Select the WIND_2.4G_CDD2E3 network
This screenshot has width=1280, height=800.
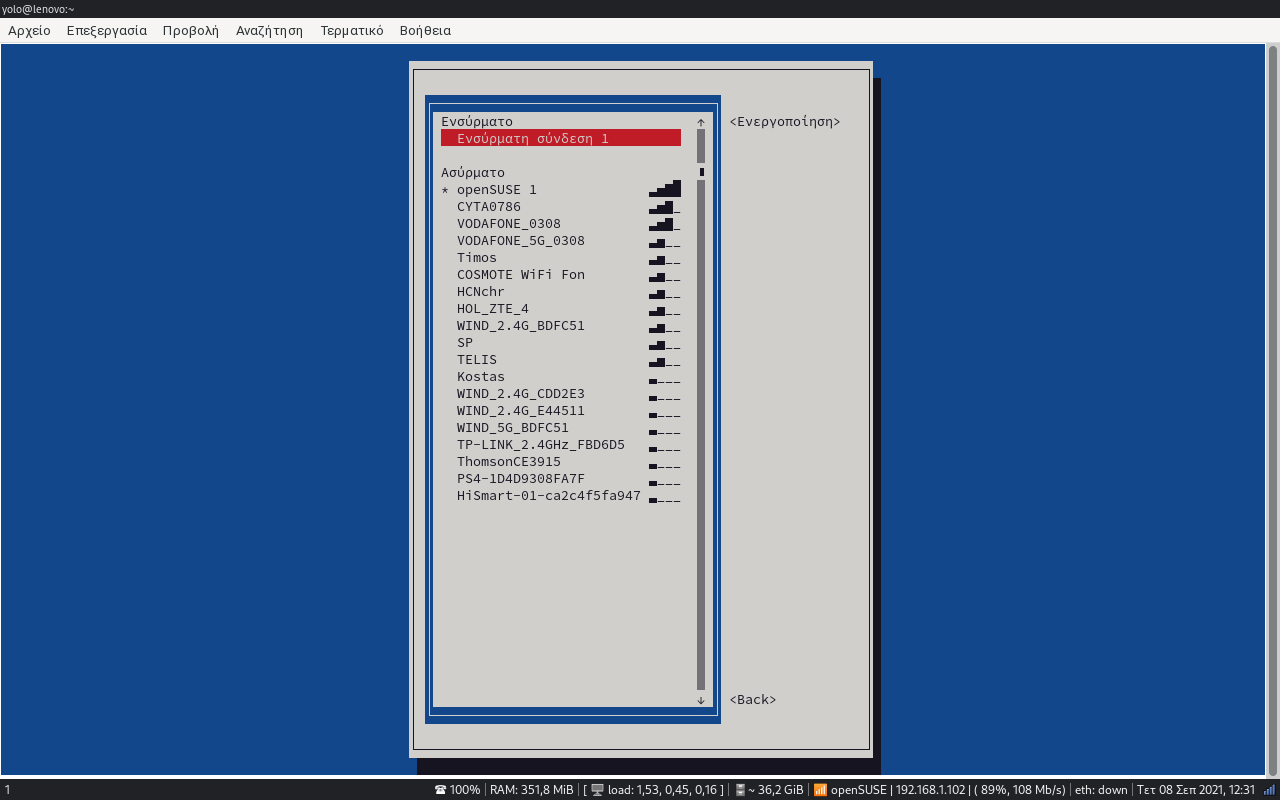tap(561, 393)
